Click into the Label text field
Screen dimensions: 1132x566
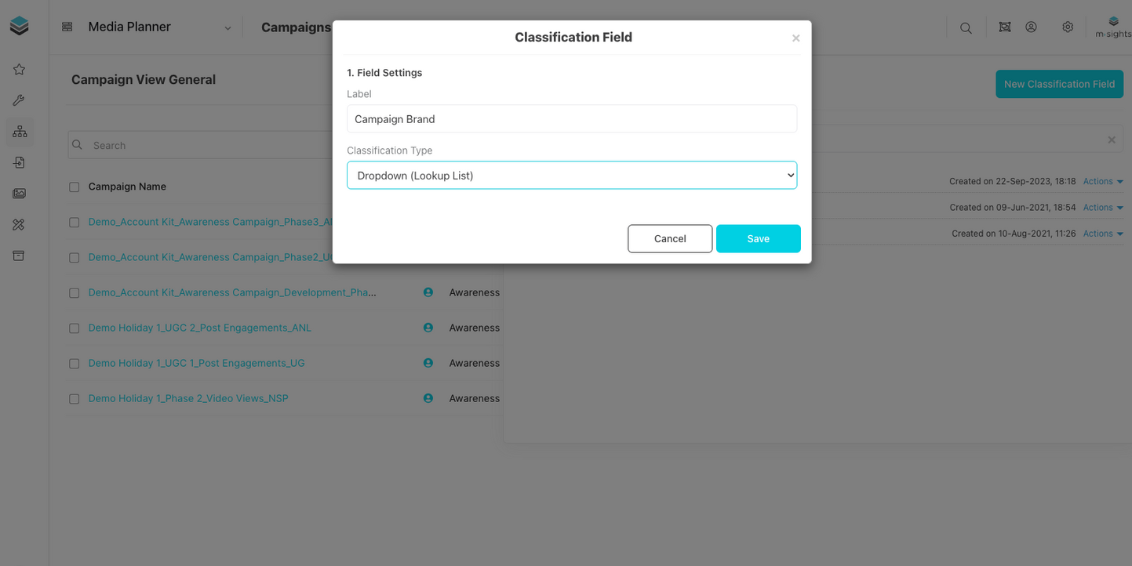coord(571,119)
